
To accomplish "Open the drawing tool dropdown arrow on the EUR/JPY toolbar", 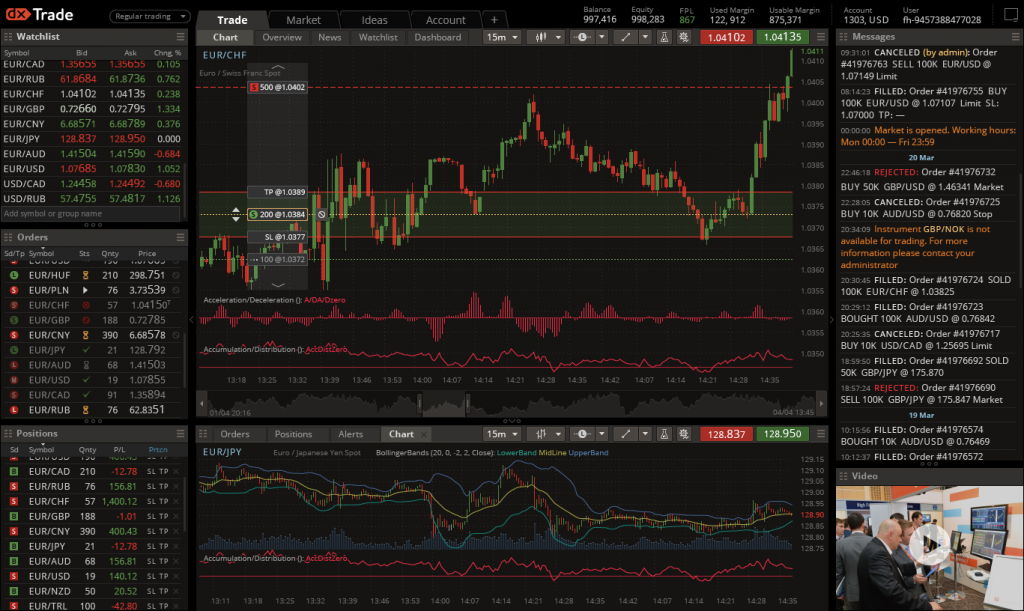I will 644,433.
